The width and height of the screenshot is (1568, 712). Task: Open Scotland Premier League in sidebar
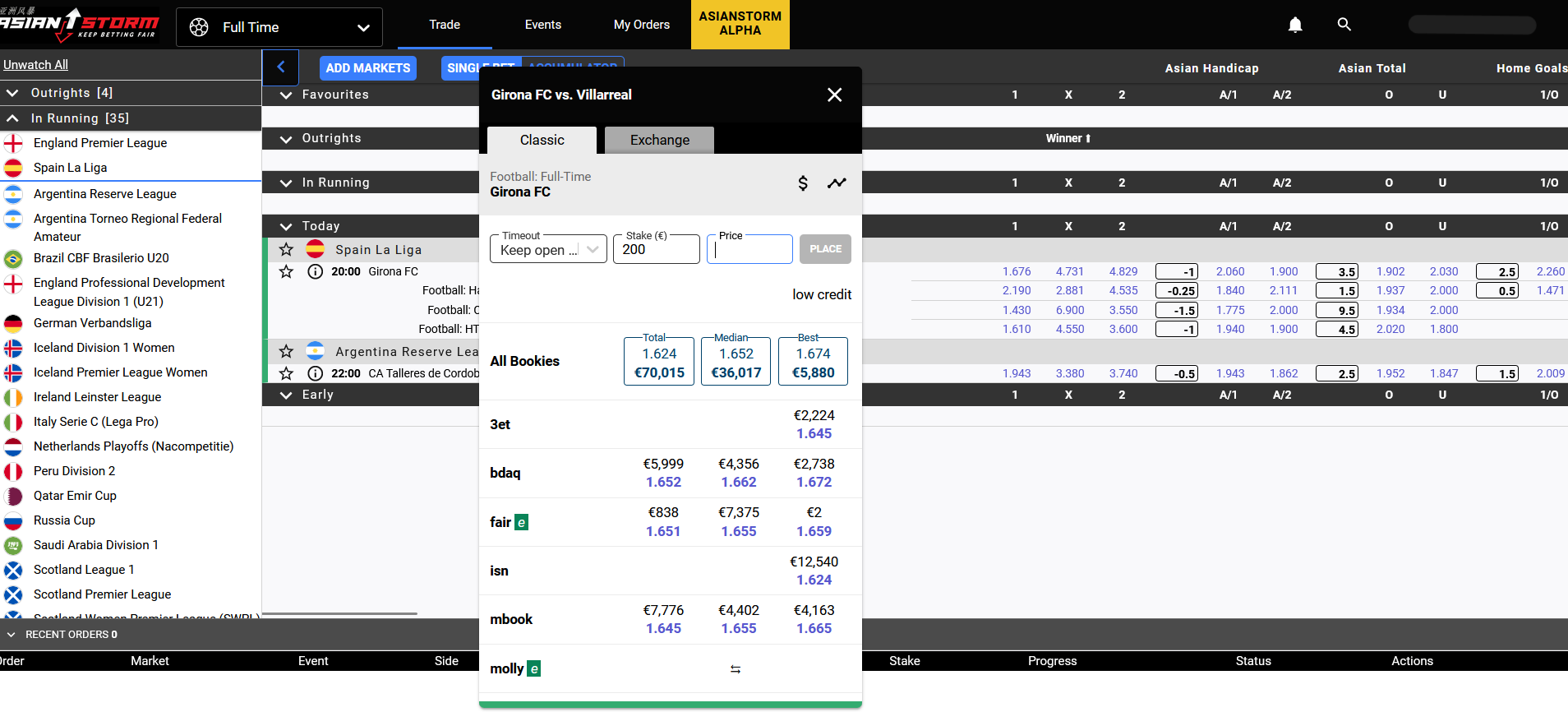103,594
